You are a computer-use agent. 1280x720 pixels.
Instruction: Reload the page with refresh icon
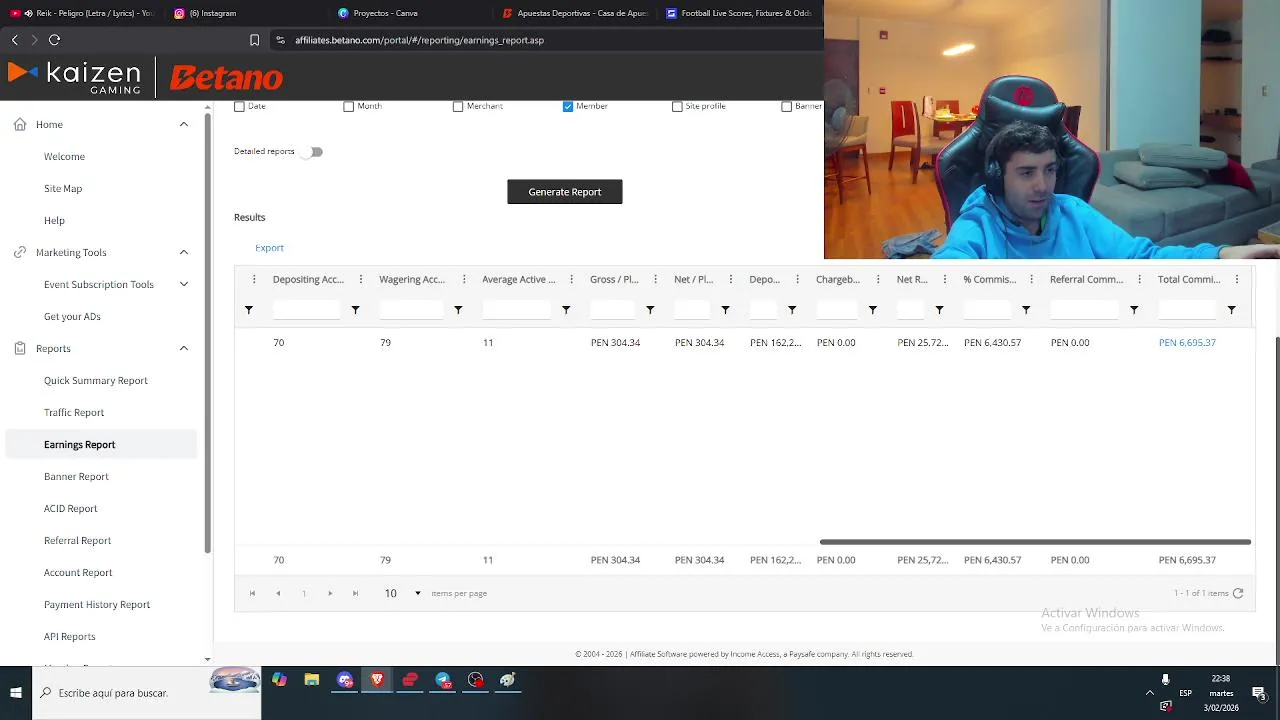pos(54,40)
